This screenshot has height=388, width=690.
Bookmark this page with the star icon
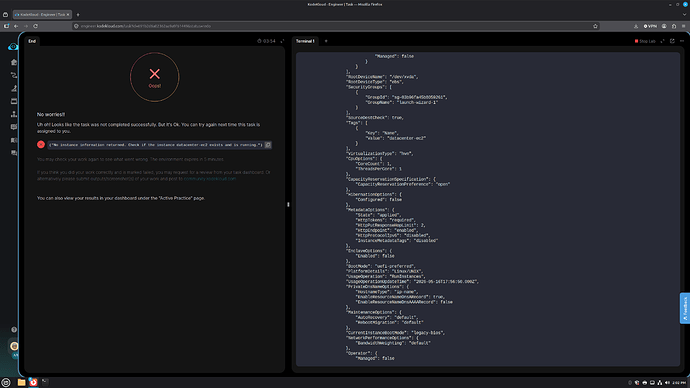(x=595, y=26)
